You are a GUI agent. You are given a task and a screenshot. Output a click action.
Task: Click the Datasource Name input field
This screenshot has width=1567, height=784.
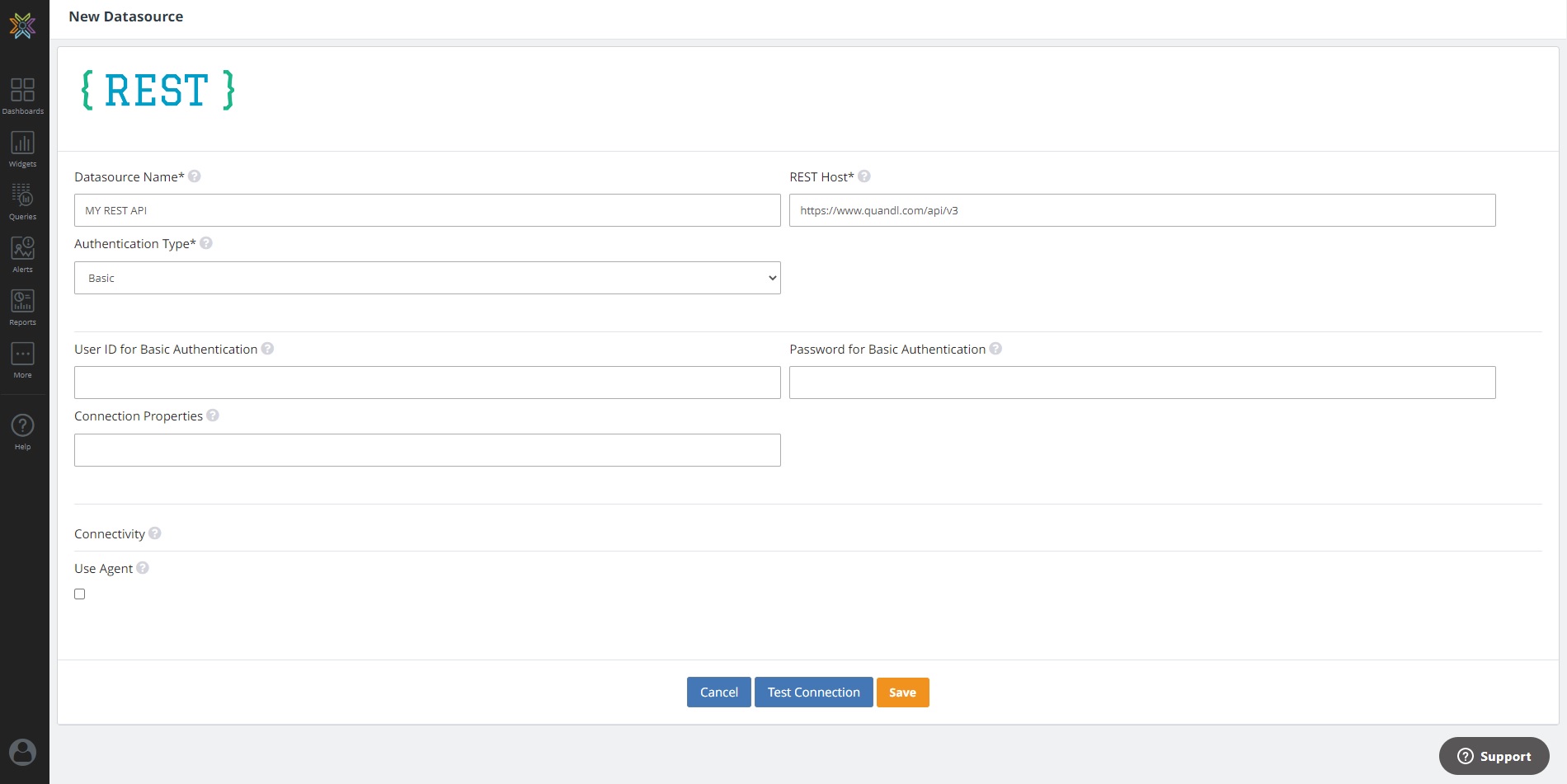(427, 210)
